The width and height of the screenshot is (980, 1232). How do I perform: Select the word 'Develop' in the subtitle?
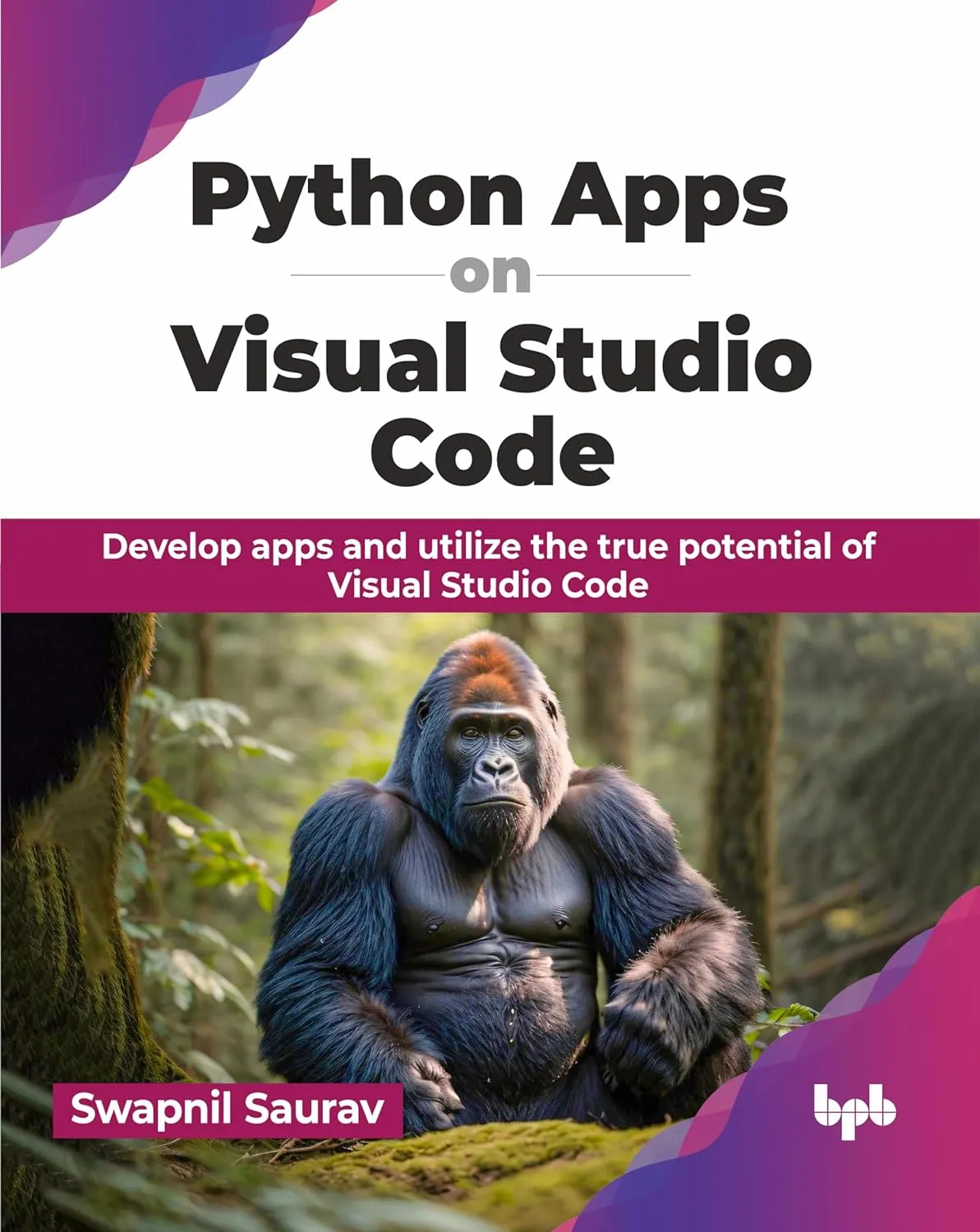point(170,545)
